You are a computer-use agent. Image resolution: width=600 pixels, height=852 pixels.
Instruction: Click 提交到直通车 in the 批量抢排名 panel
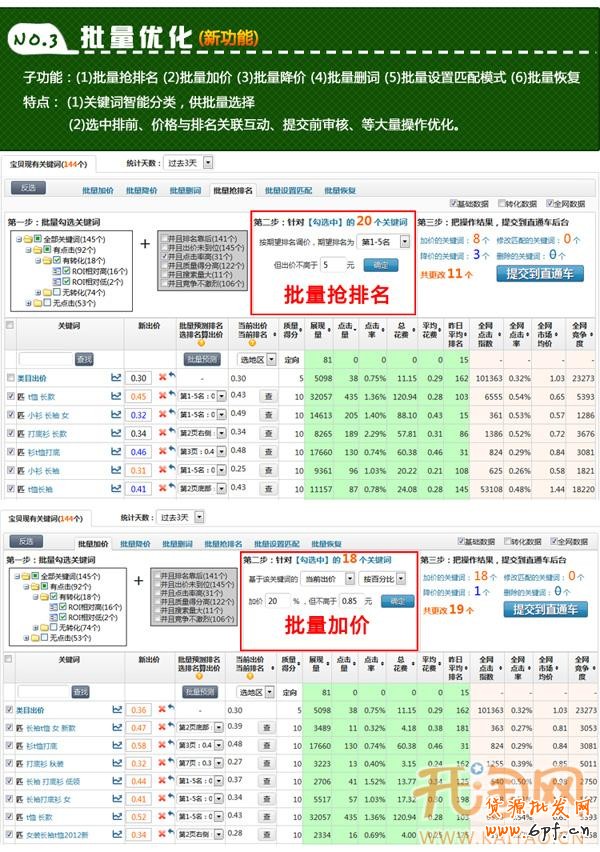[540, 272]
